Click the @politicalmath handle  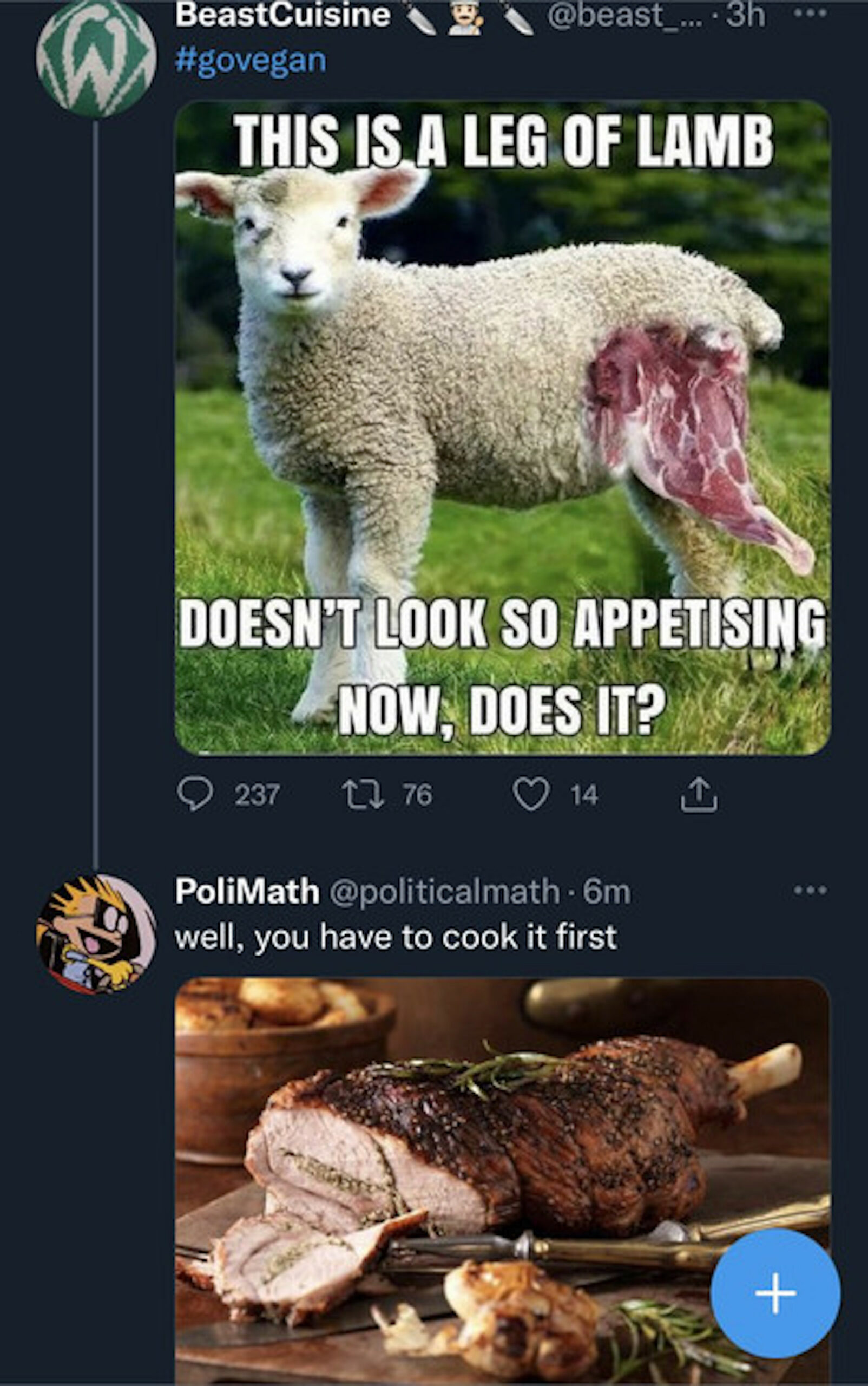pos(444,892)
